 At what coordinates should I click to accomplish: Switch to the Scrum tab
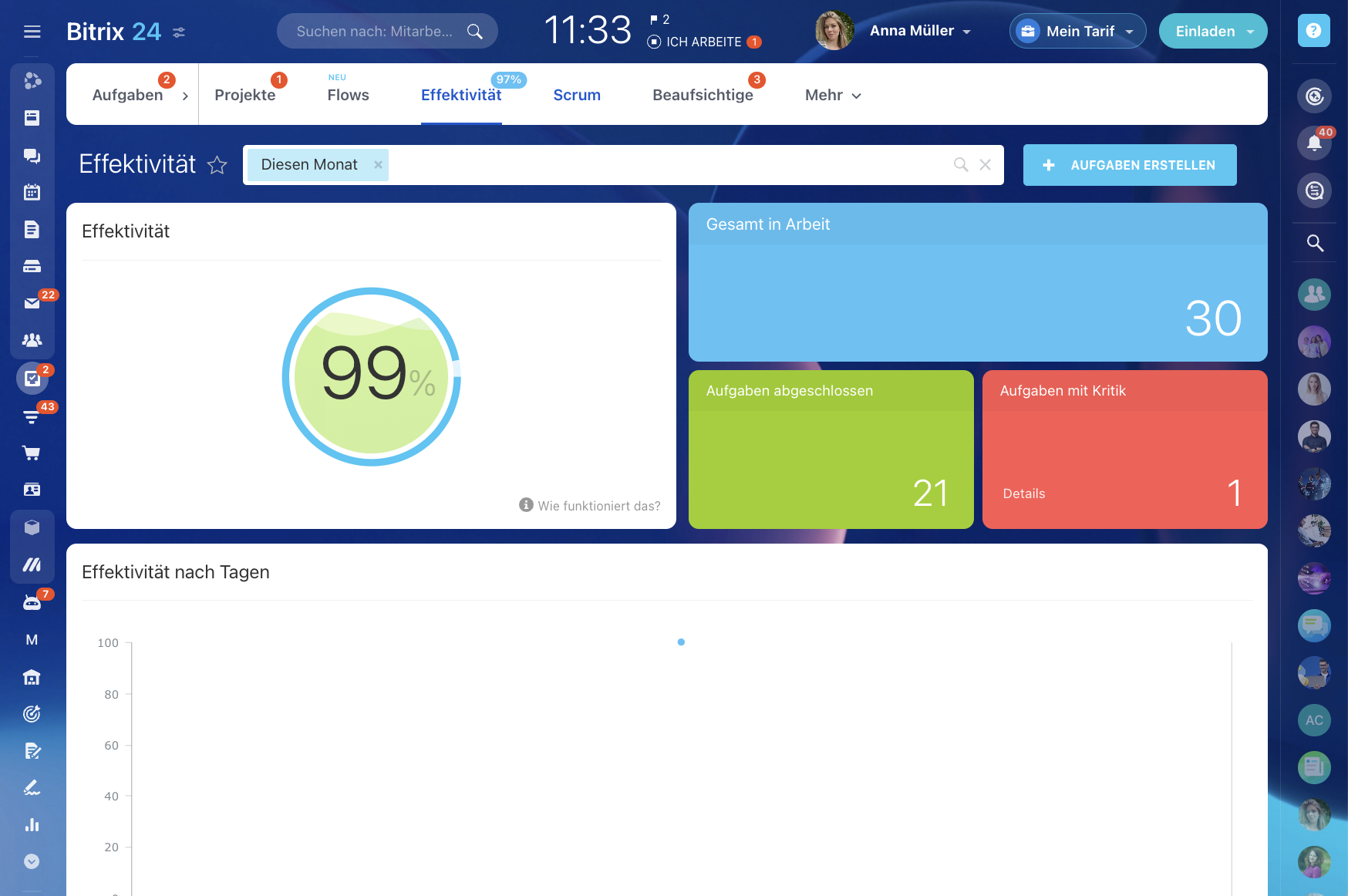click(x=577, y=96)
